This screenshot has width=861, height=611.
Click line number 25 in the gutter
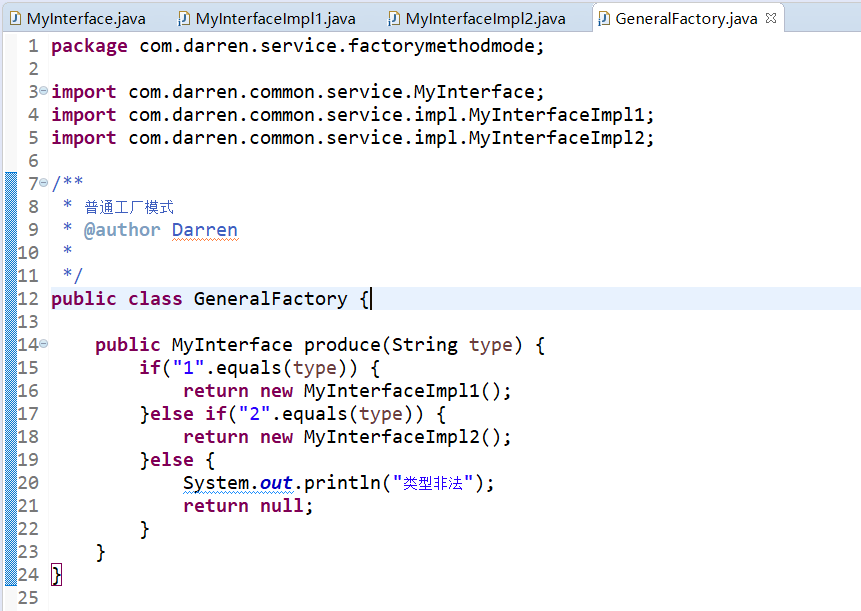pos(28,597)
